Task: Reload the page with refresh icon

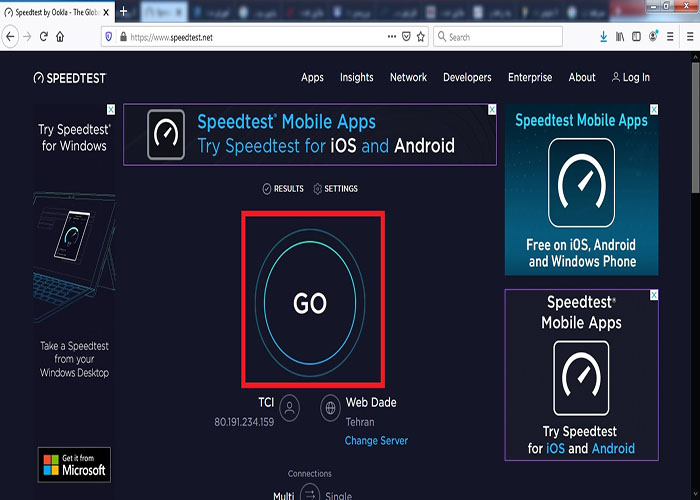Action: click(43, 37)
